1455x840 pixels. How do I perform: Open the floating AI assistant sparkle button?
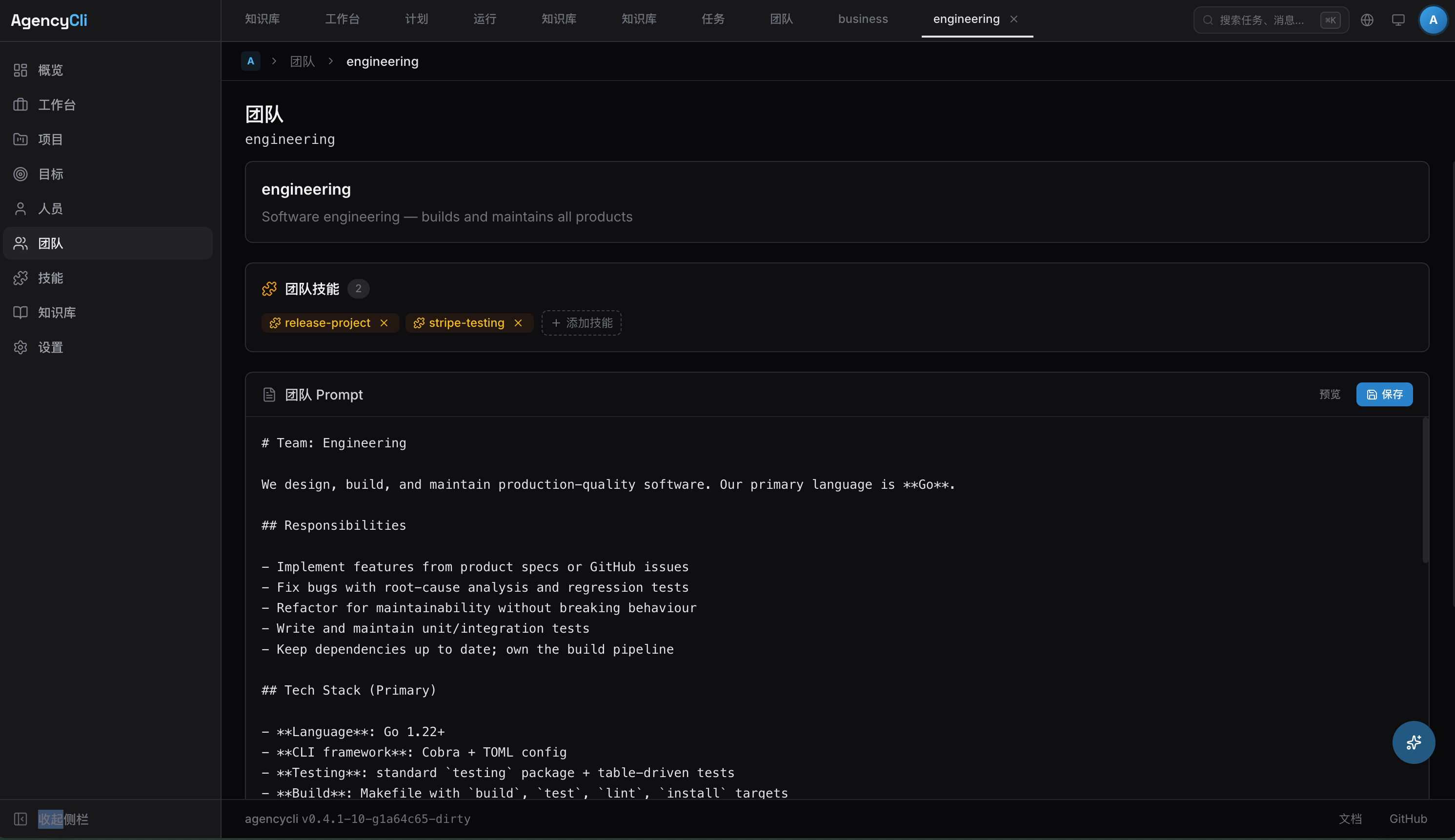[1413, 742]
